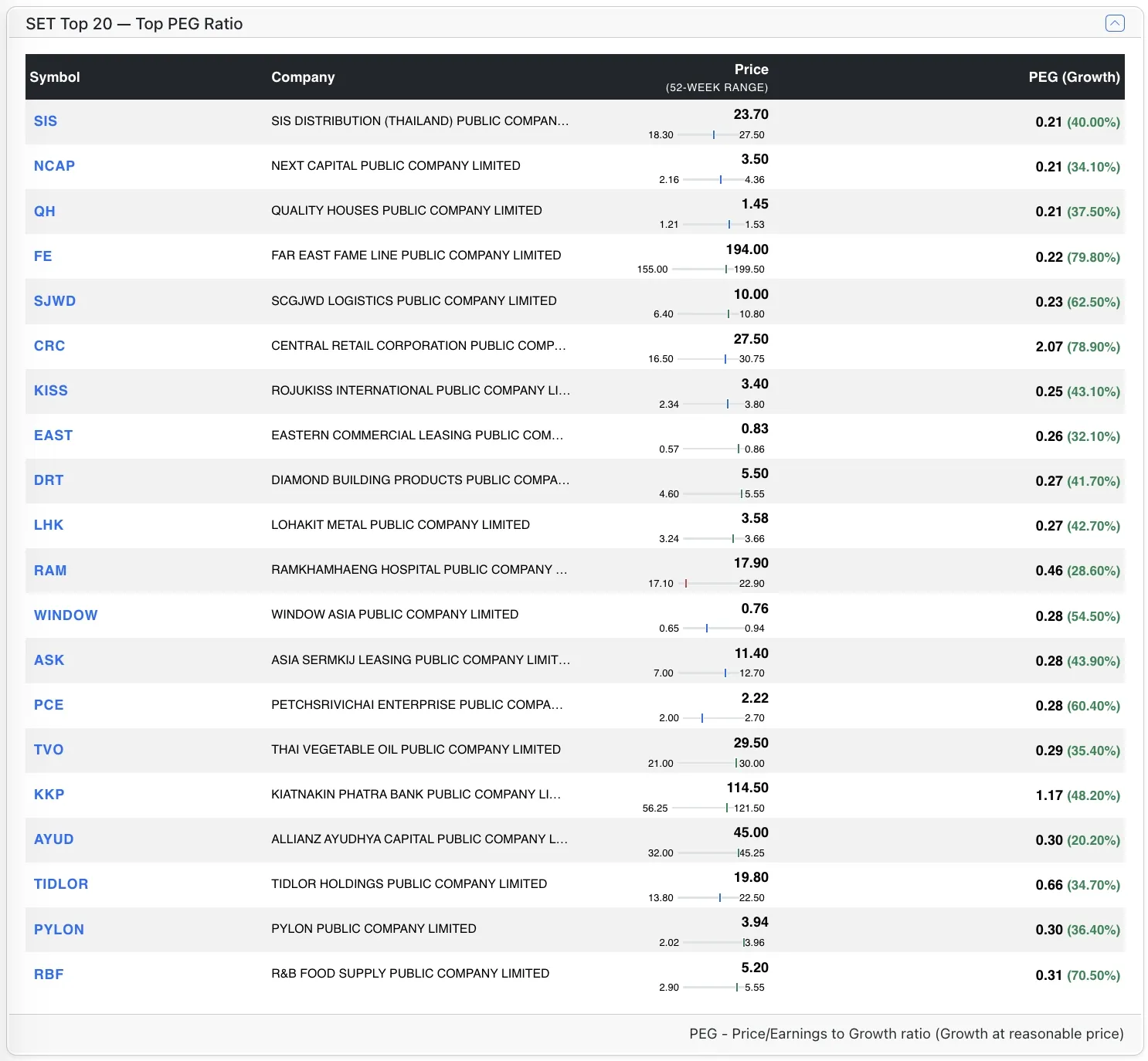
Task: Collapse the Top PEG Ratio panel
Action: pos(1115,23)
